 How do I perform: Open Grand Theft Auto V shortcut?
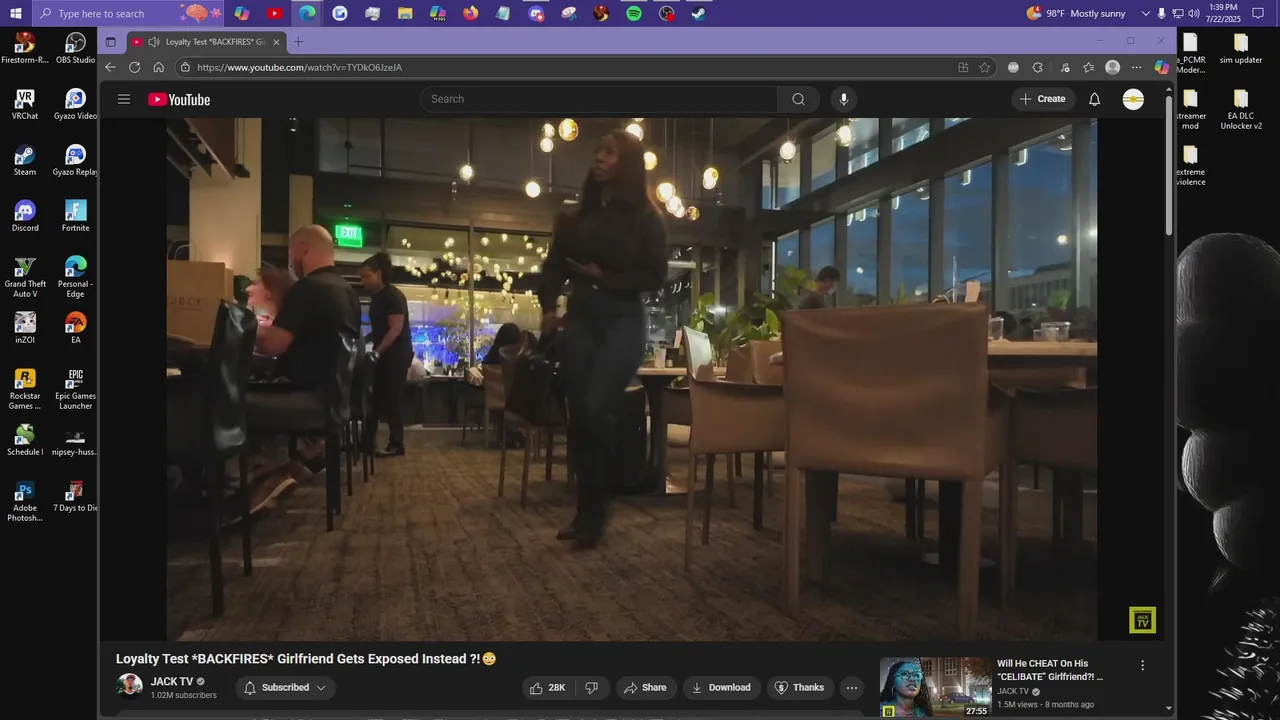(x=25, y=277)
